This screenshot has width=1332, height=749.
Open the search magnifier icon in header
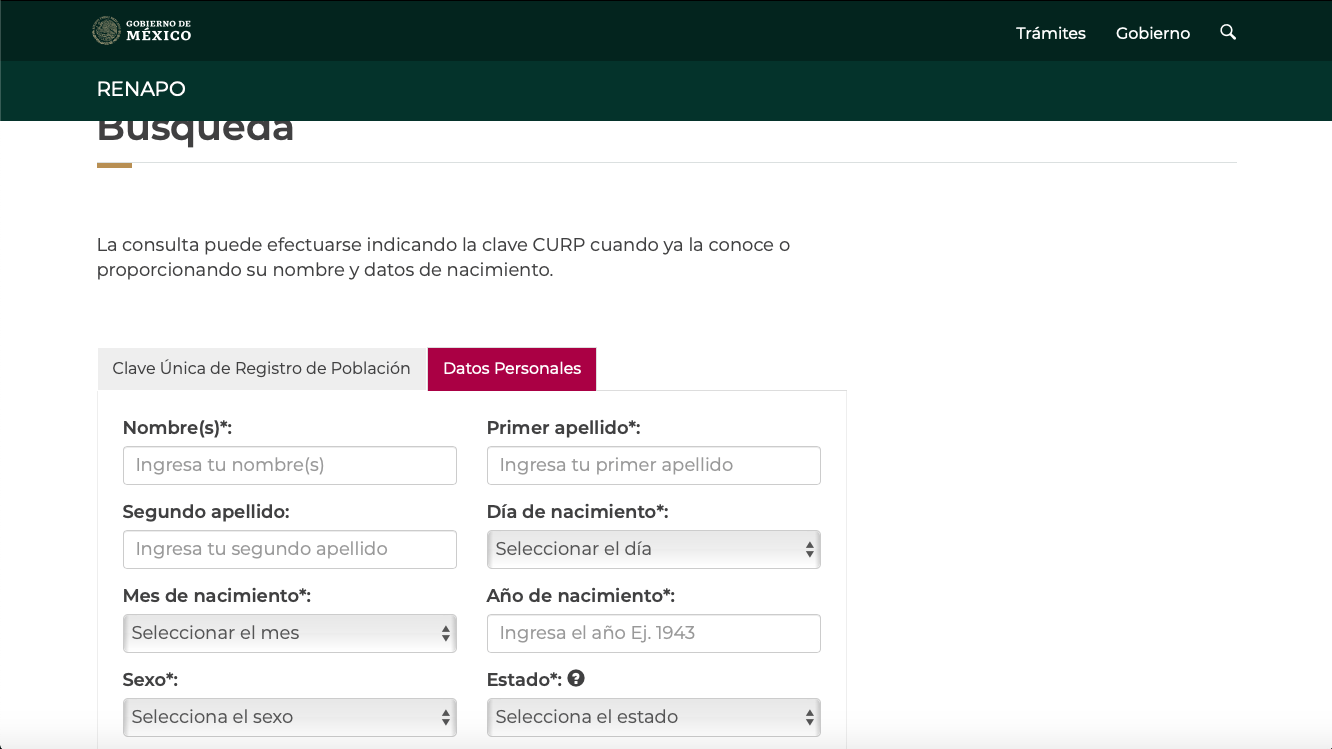[1228, 32]
